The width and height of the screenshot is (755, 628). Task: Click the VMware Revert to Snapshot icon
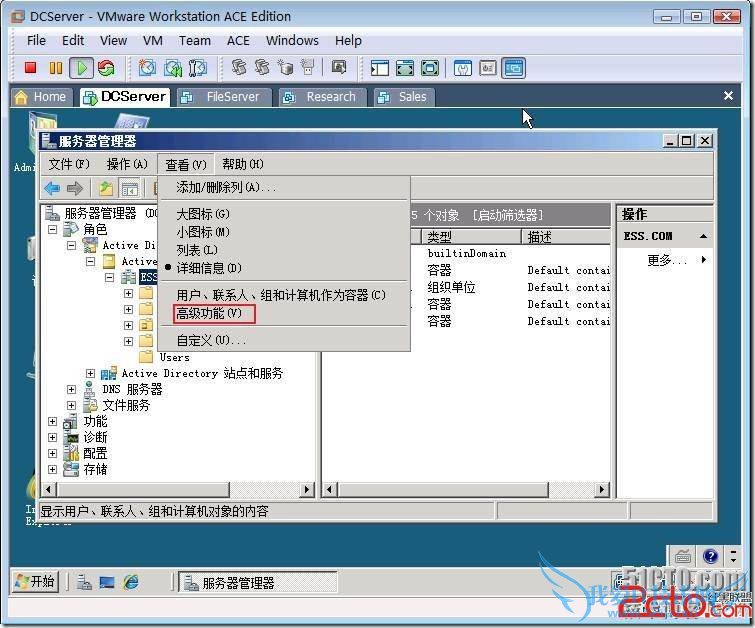[x=172, y=67]
